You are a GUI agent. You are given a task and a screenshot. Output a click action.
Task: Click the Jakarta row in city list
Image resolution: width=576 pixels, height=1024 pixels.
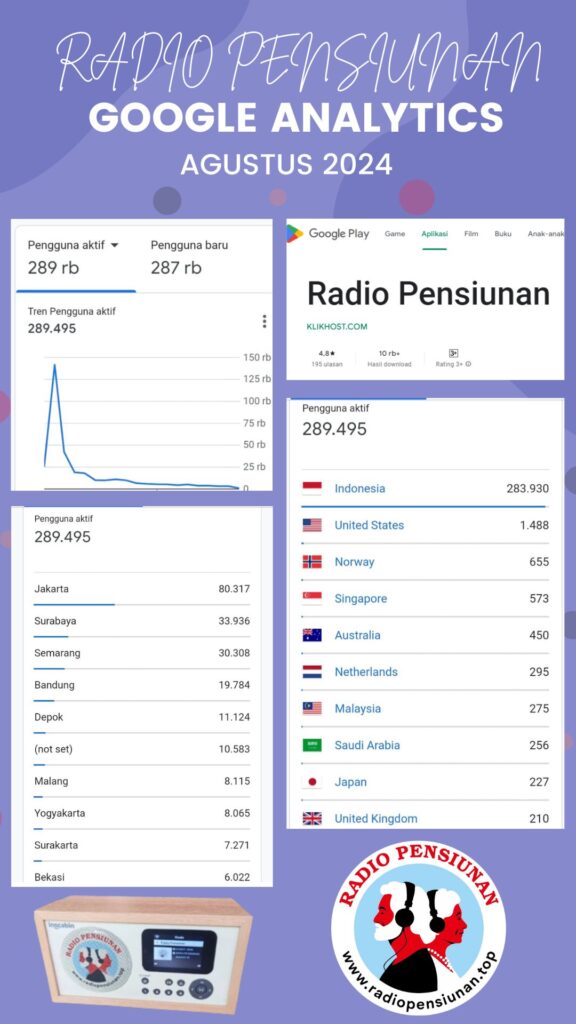(x=142, y=589)
